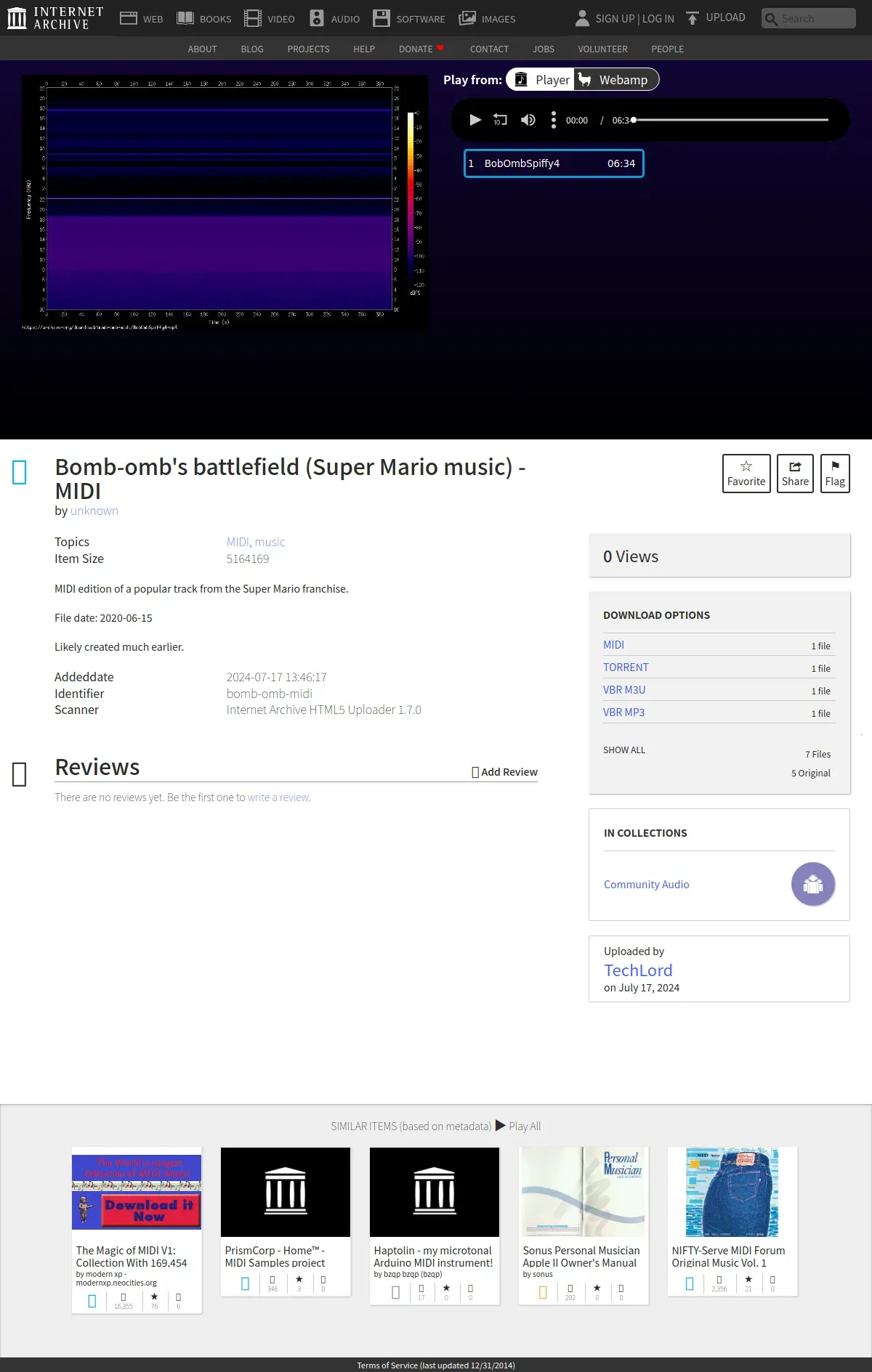
Task: Open PrismCorp MIDI Samples project thumbnail
Action: [x=286, y=1192]
